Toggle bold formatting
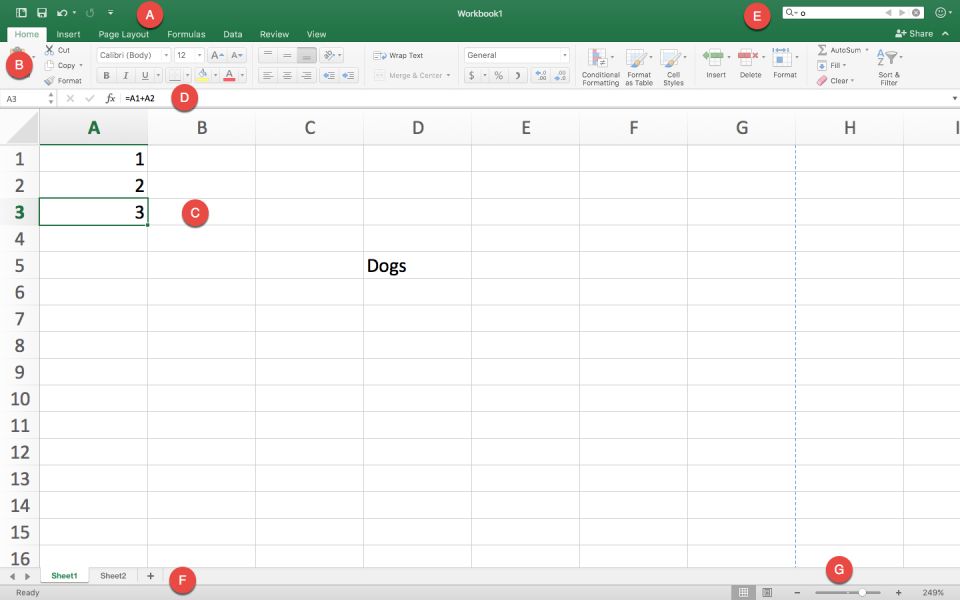Image resolution: width=960 pixels, height=600 pixels. coord(106,75)
